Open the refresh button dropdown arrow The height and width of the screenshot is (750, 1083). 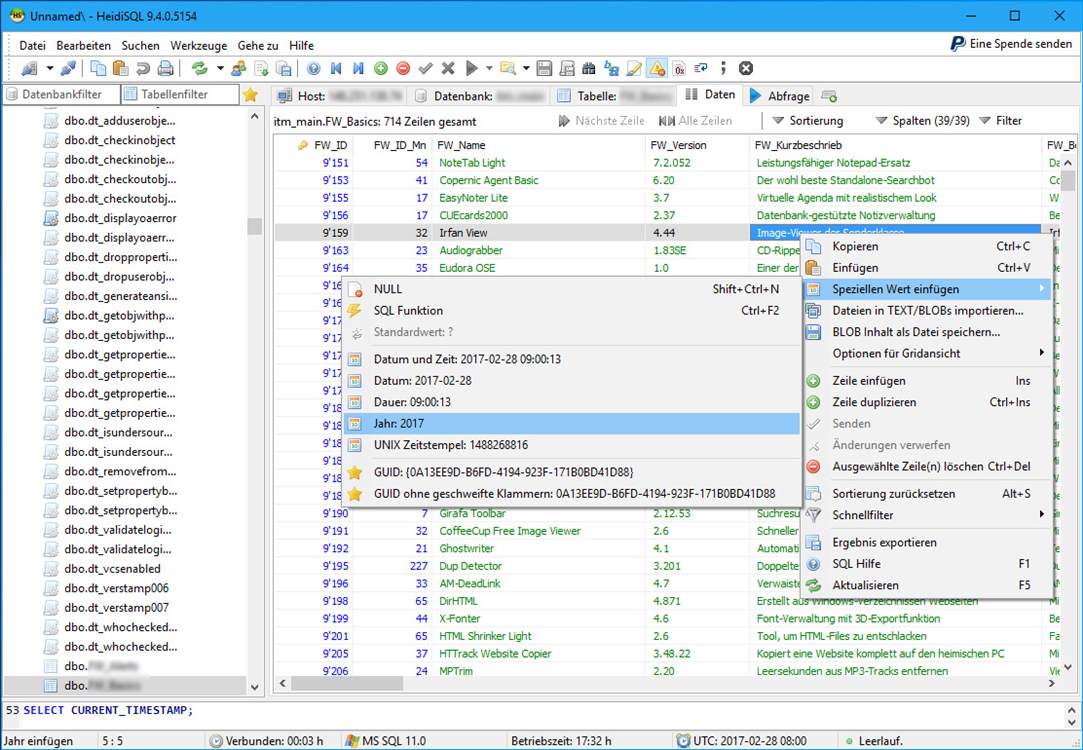220,68
